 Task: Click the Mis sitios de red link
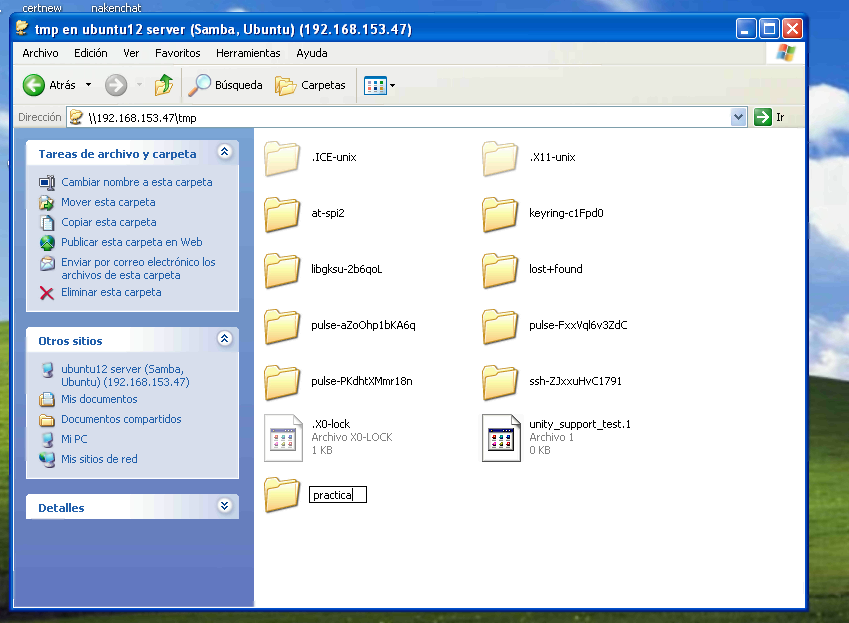click(99, 459)
